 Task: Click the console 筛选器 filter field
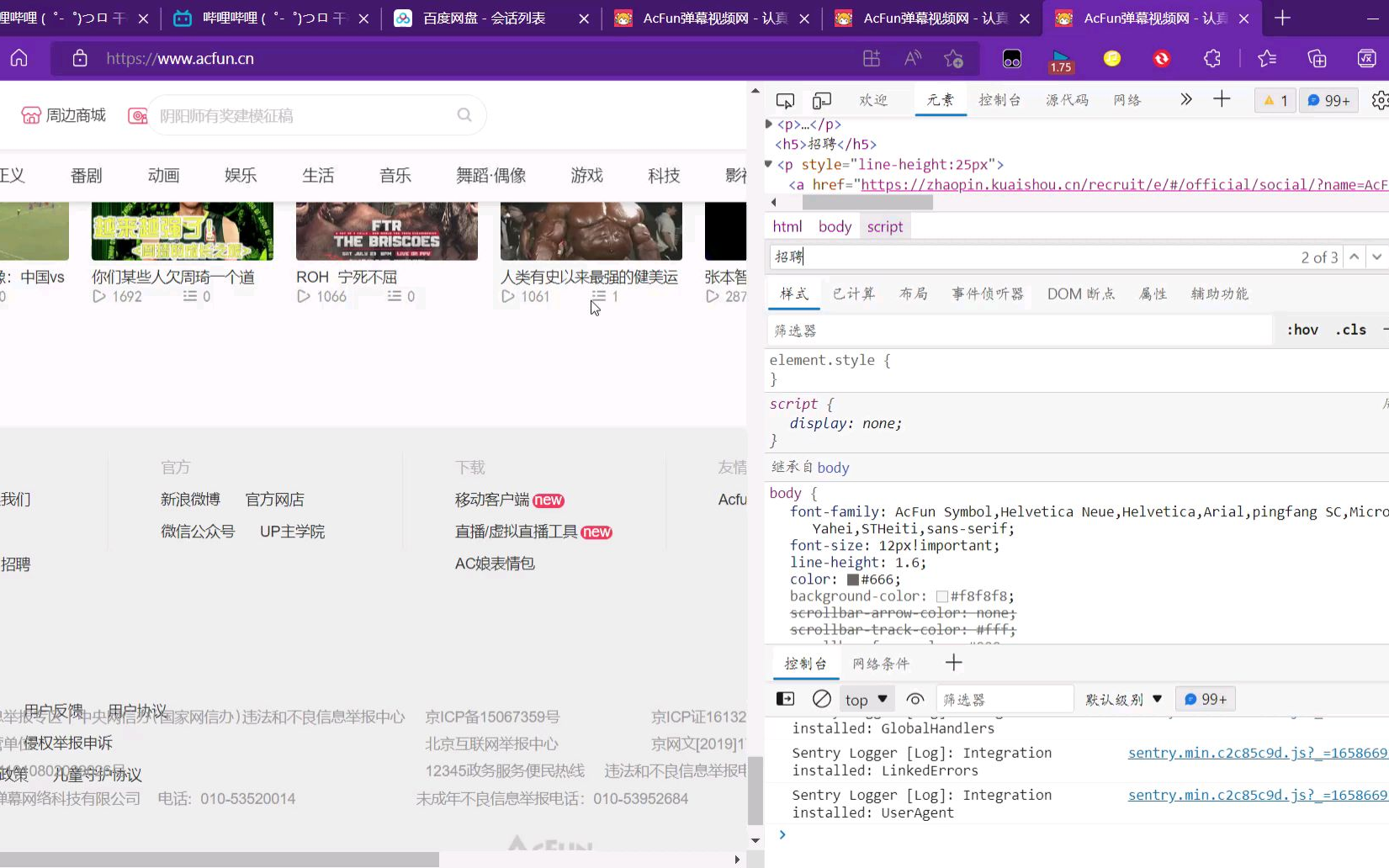pos(1005,700)
